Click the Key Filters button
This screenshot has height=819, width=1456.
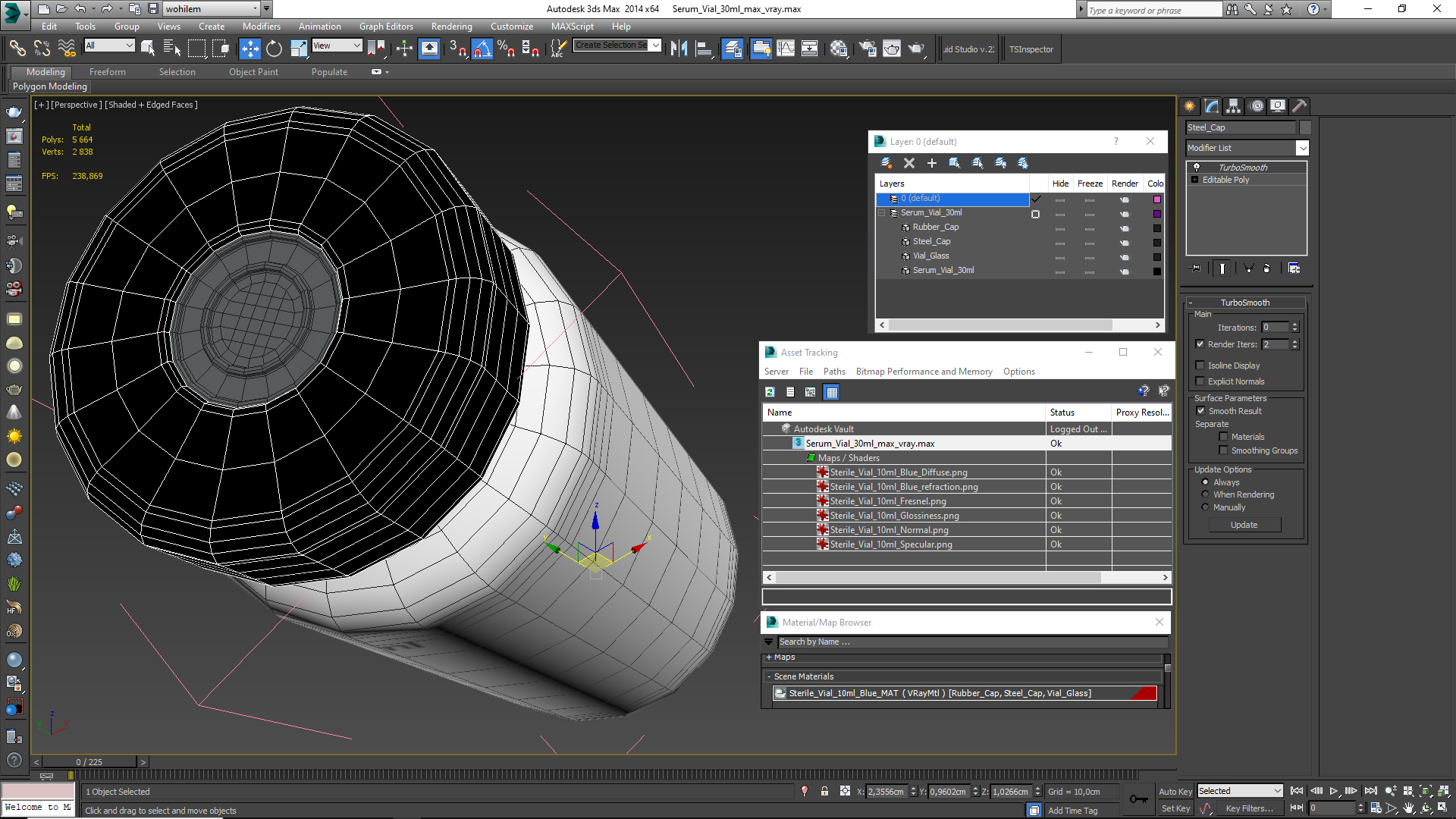coord(1249,808)
